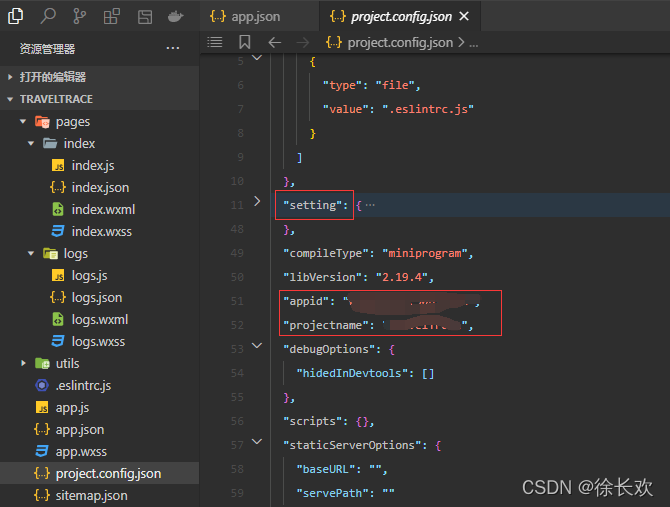Screen dimensions: 670x507
Task: Click the more actions ellipsis in explorer header
Action: click(x=173, y=48)
